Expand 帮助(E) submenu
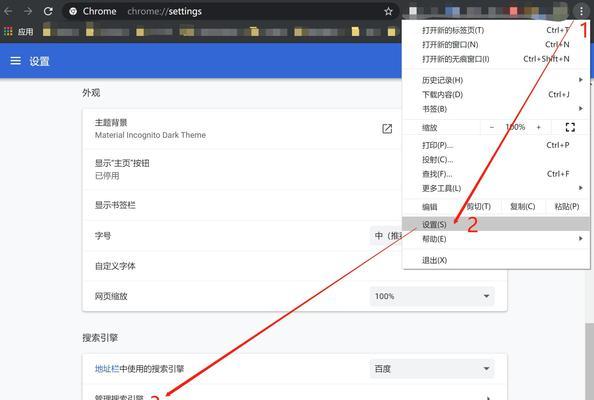Screen dimensions: 594x400 click(x=496, y=239)
